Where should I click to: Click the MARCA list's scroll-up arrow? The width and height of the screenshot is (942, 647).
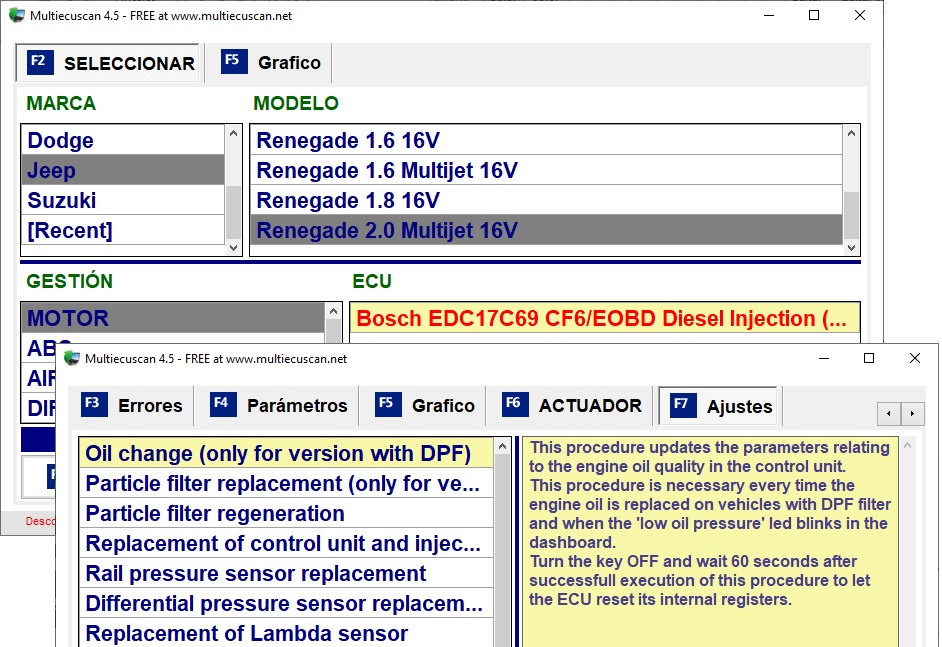[x=233, y=133]
